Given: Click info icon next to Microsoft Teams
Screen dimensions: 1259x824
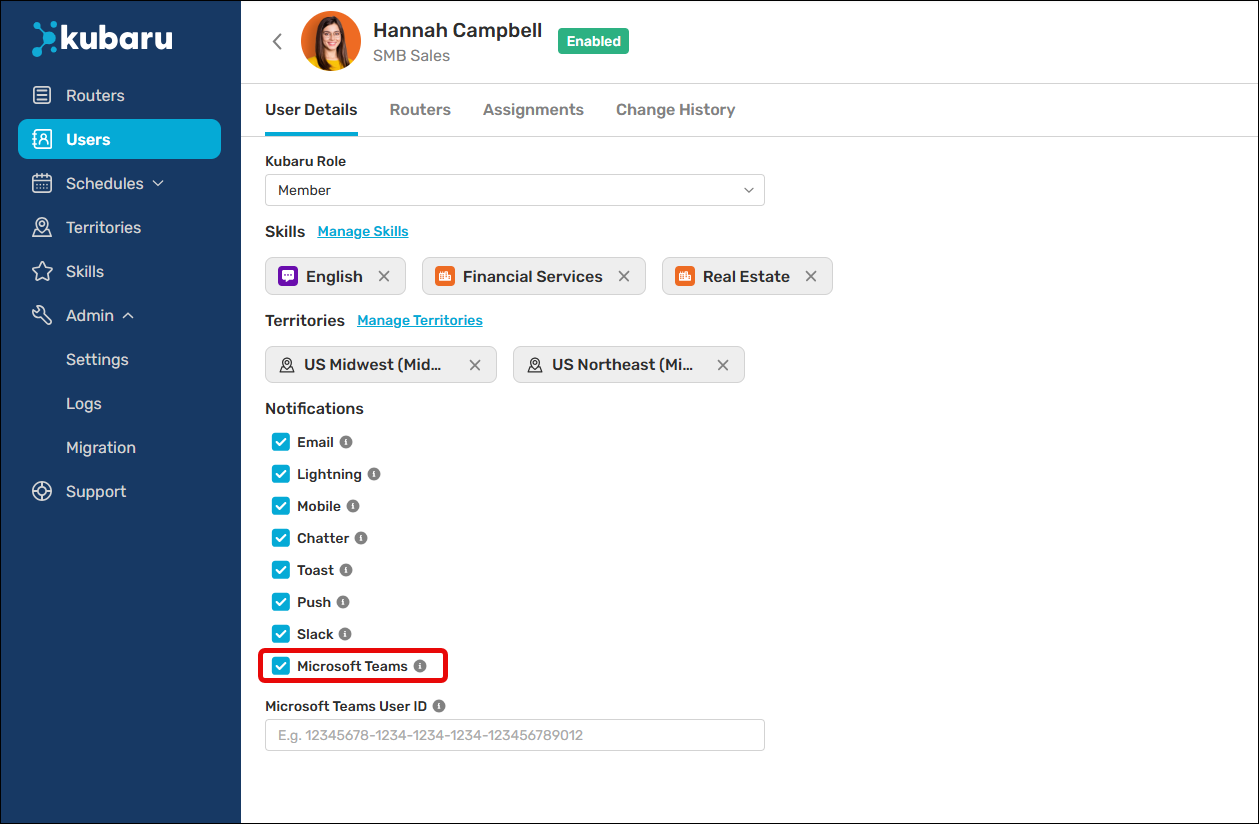Looking at the screenshot, I should point(420,666).
